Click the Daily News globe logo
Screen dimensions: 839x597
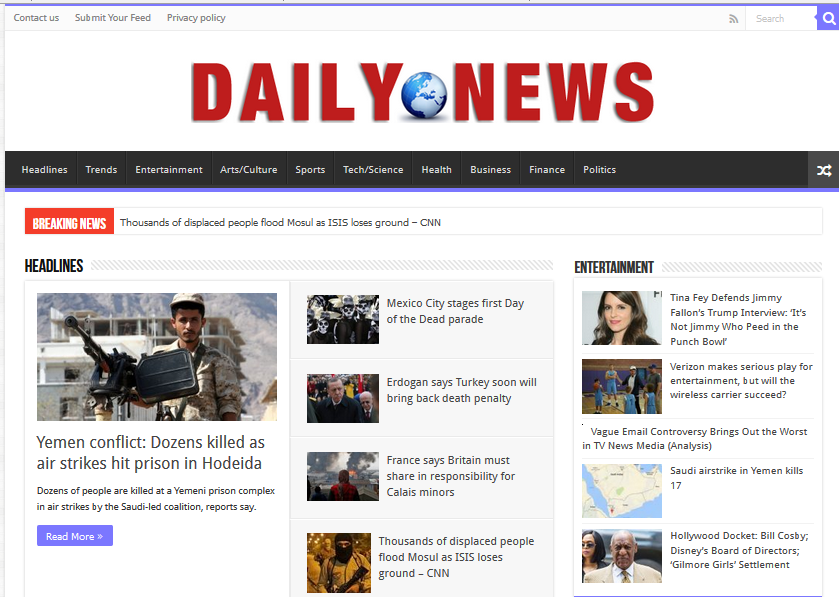[423, 92]
